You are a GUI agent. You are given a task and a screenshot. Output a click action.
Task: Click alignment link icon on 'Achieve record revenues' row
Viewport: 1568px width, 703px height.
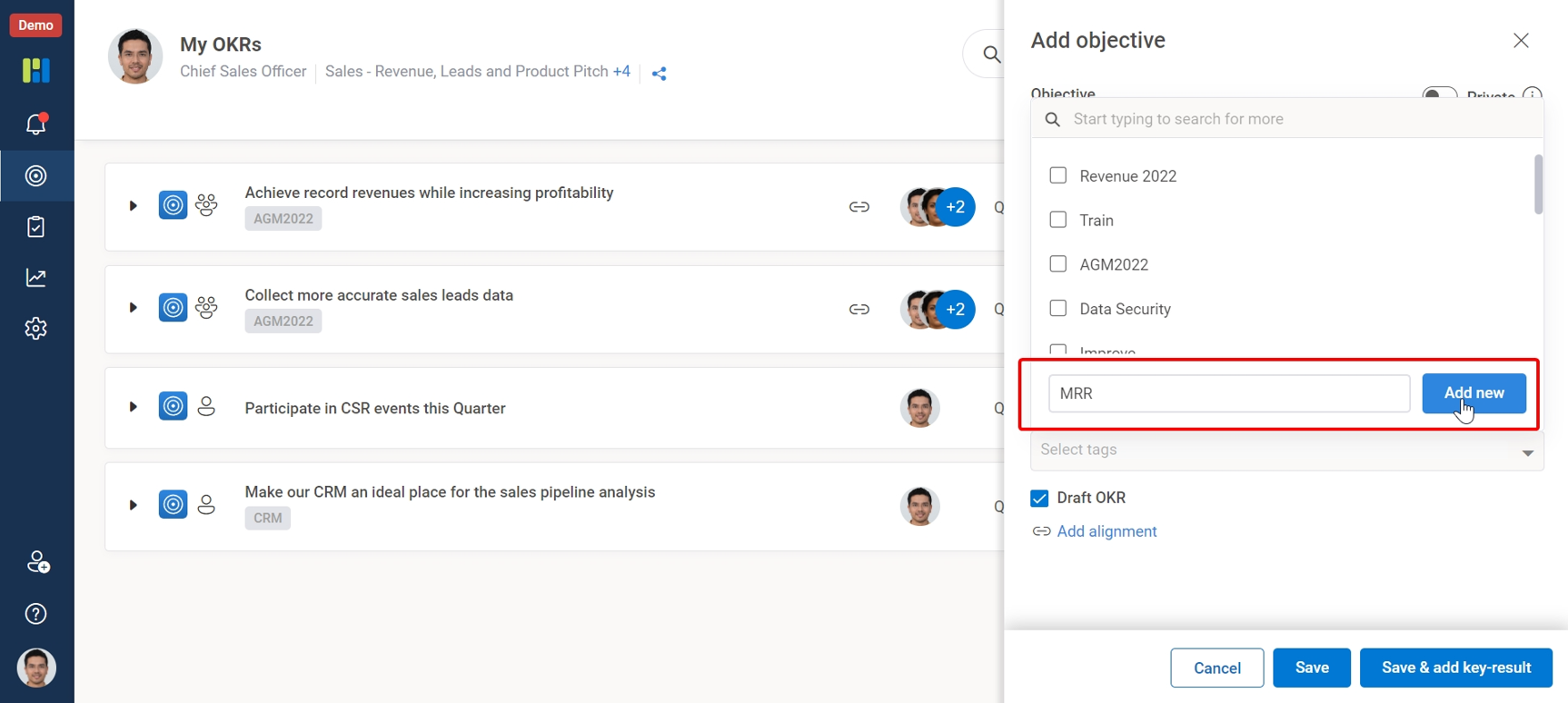coord(859,207)
